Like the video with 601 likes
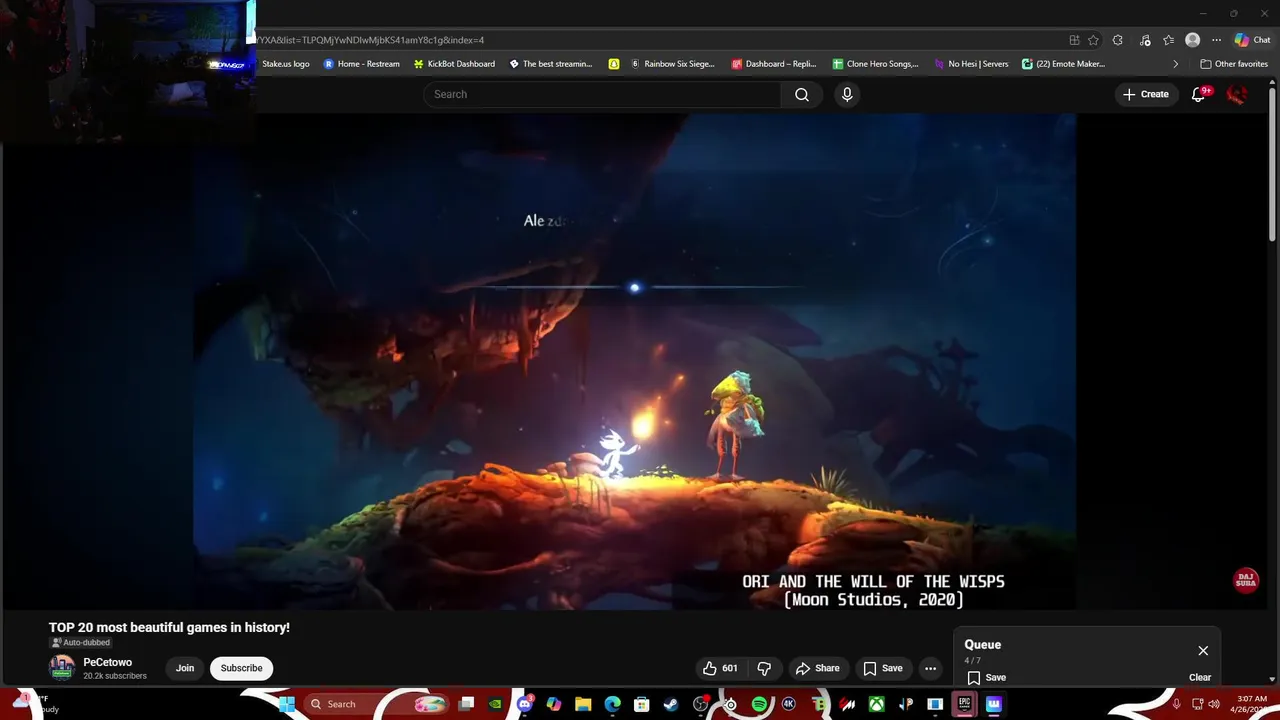Image resolution: width=1280 pixels, height=720 pixels. (x=720, y=668)
